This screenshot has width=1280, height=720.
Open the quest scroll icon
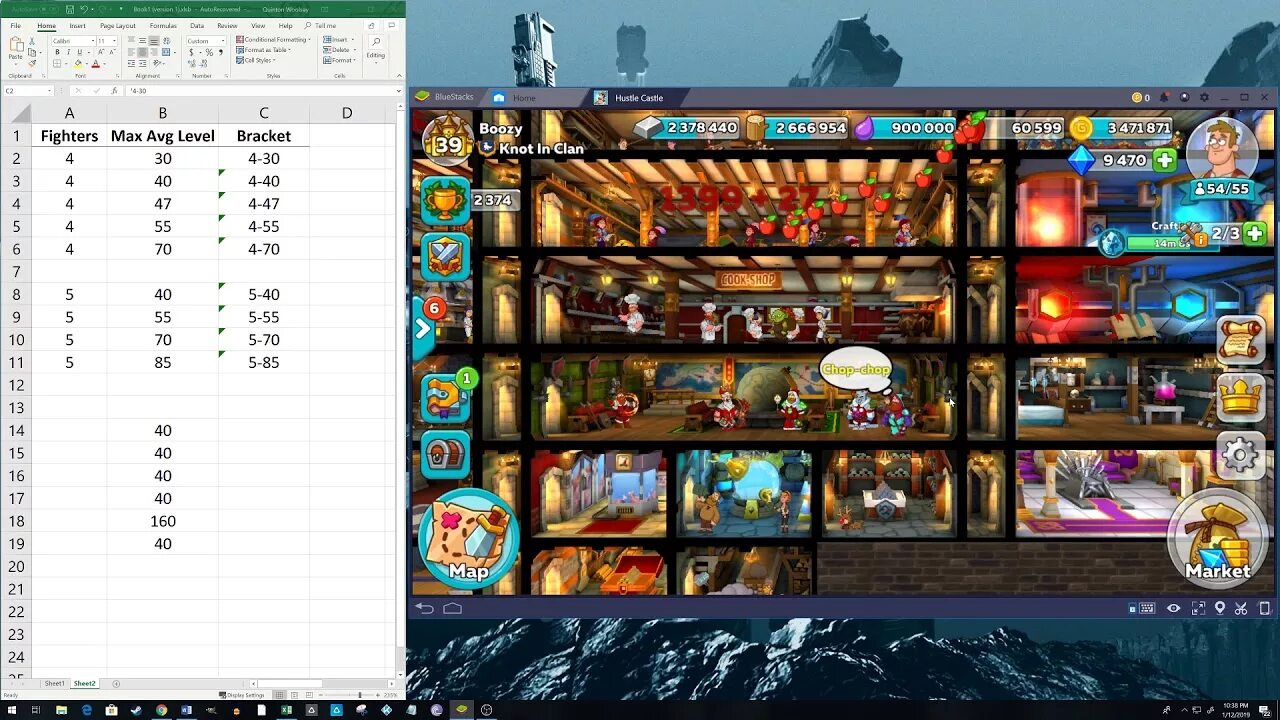click(1241, 340)
